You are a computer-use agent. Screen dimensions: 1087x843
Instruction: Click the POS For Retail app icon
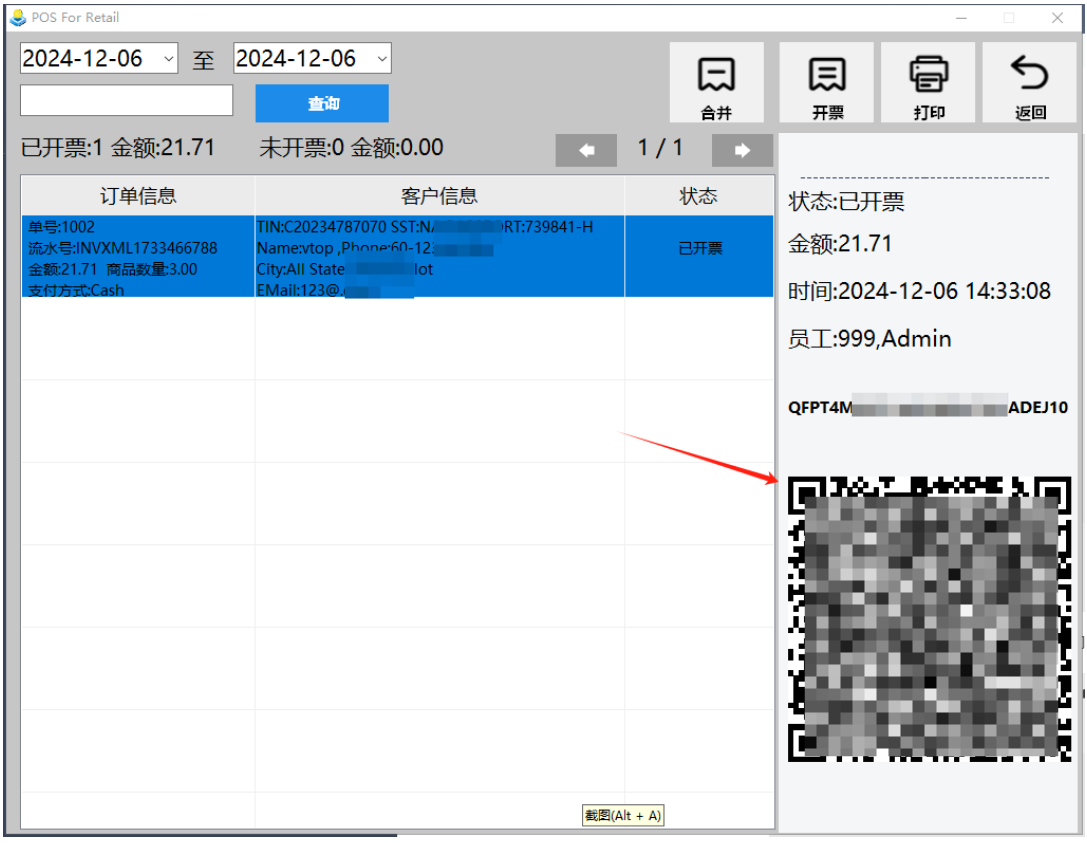pyautogui.click(x=18, y=17)
